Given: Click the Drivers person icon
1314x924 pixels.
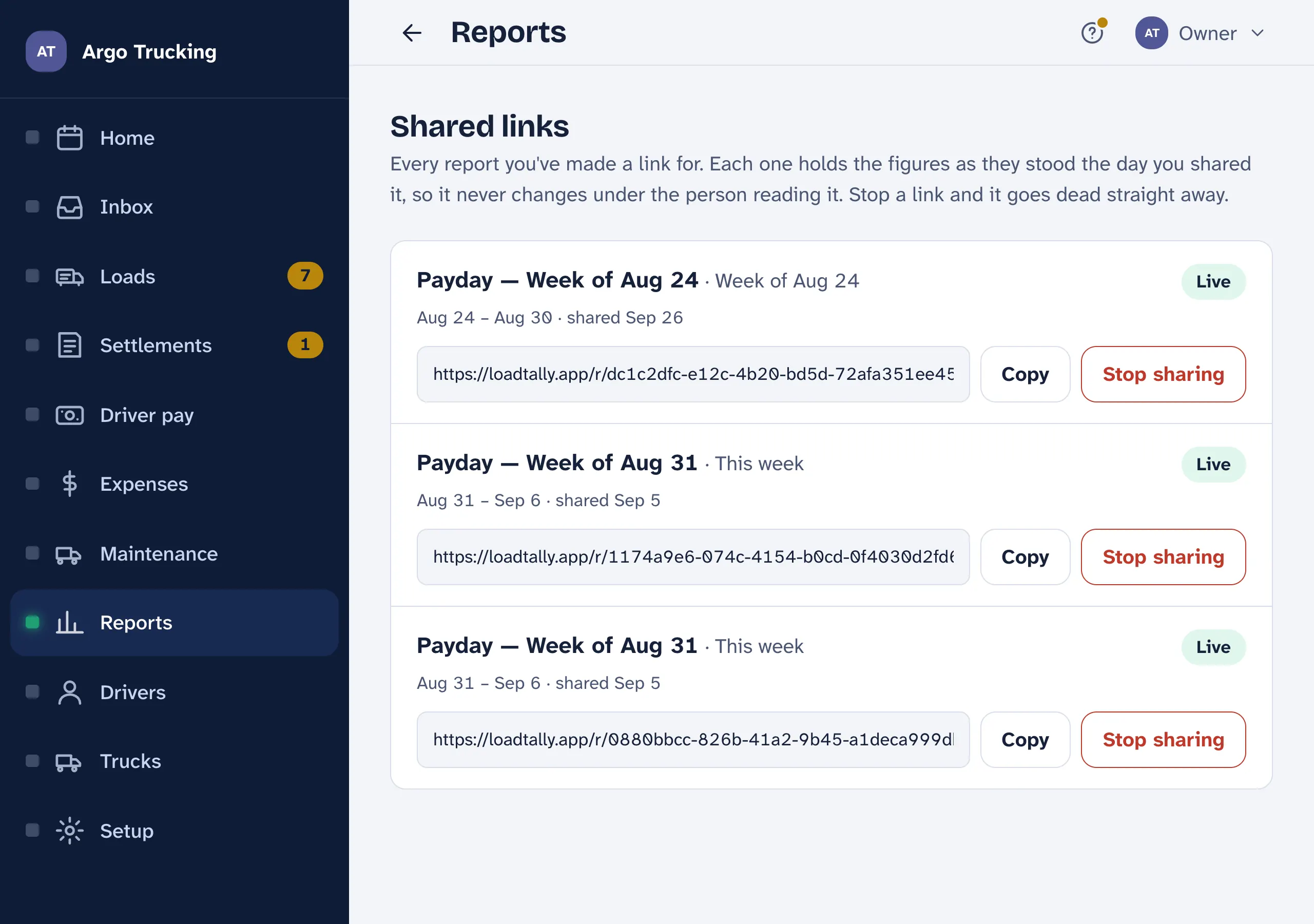Looking at the screenshot, I should tap(69, 692).
